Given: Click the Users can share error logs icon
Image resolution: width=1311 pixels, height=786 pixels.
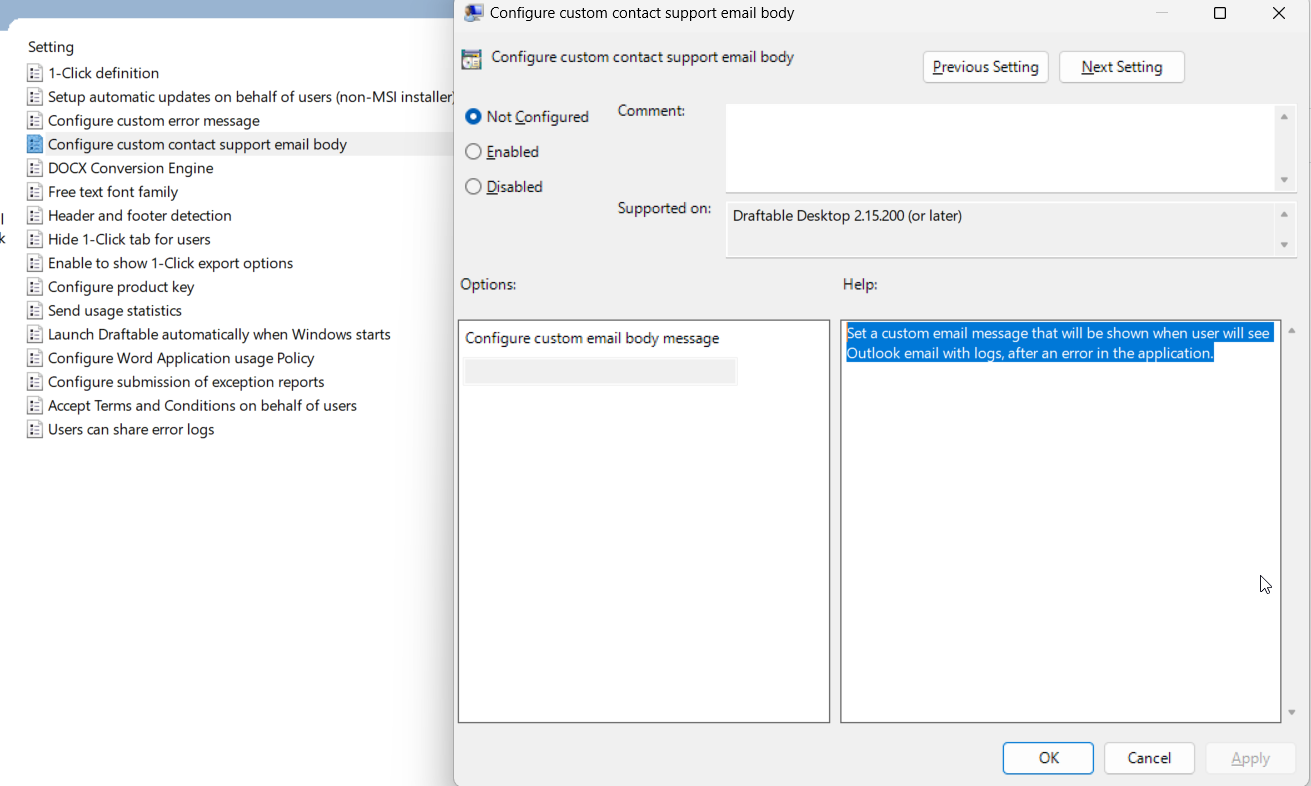Looking at the screenshot, I should 33,429.
